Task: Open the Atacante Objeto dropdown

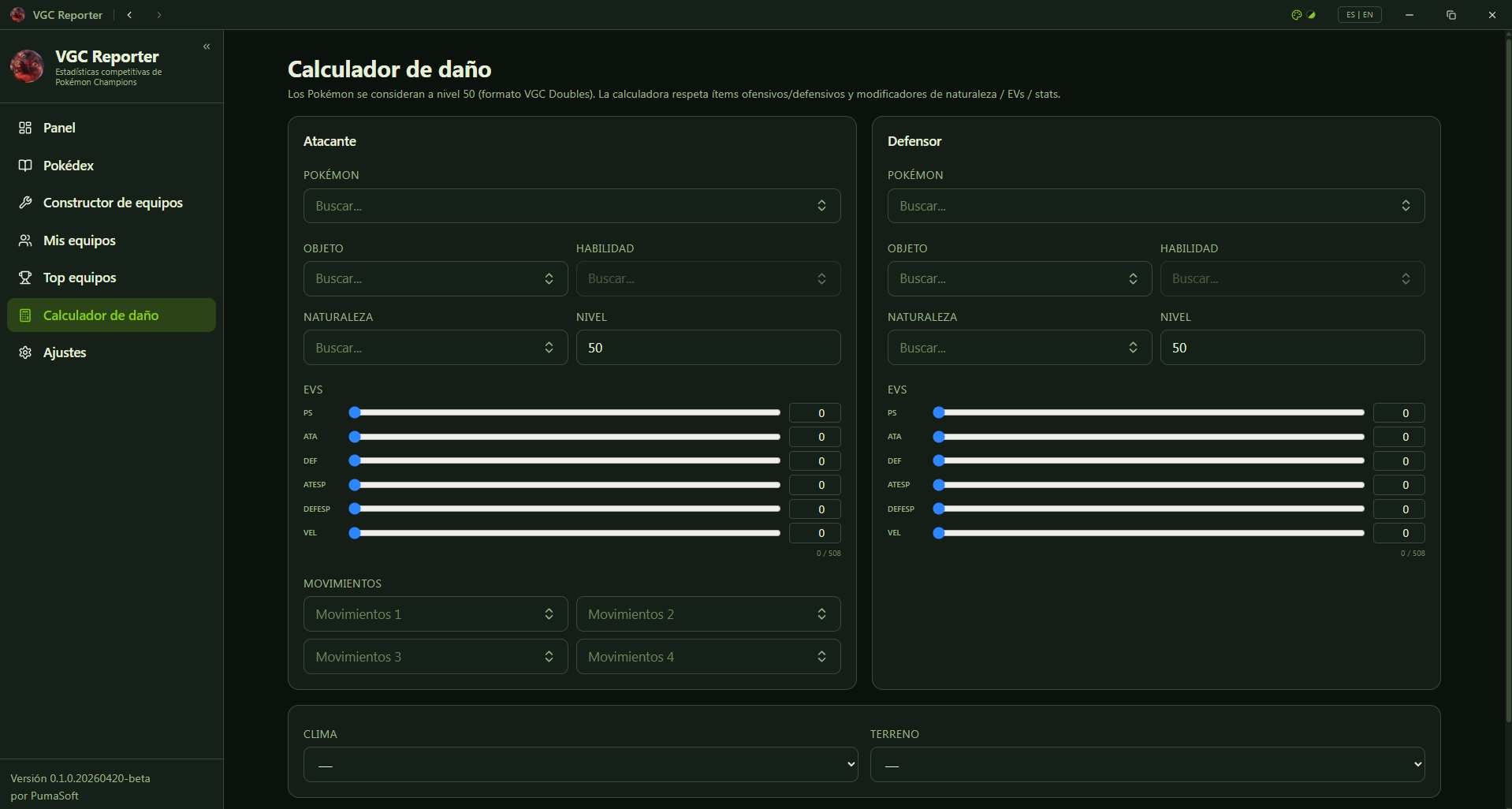Action: (435, 278)
